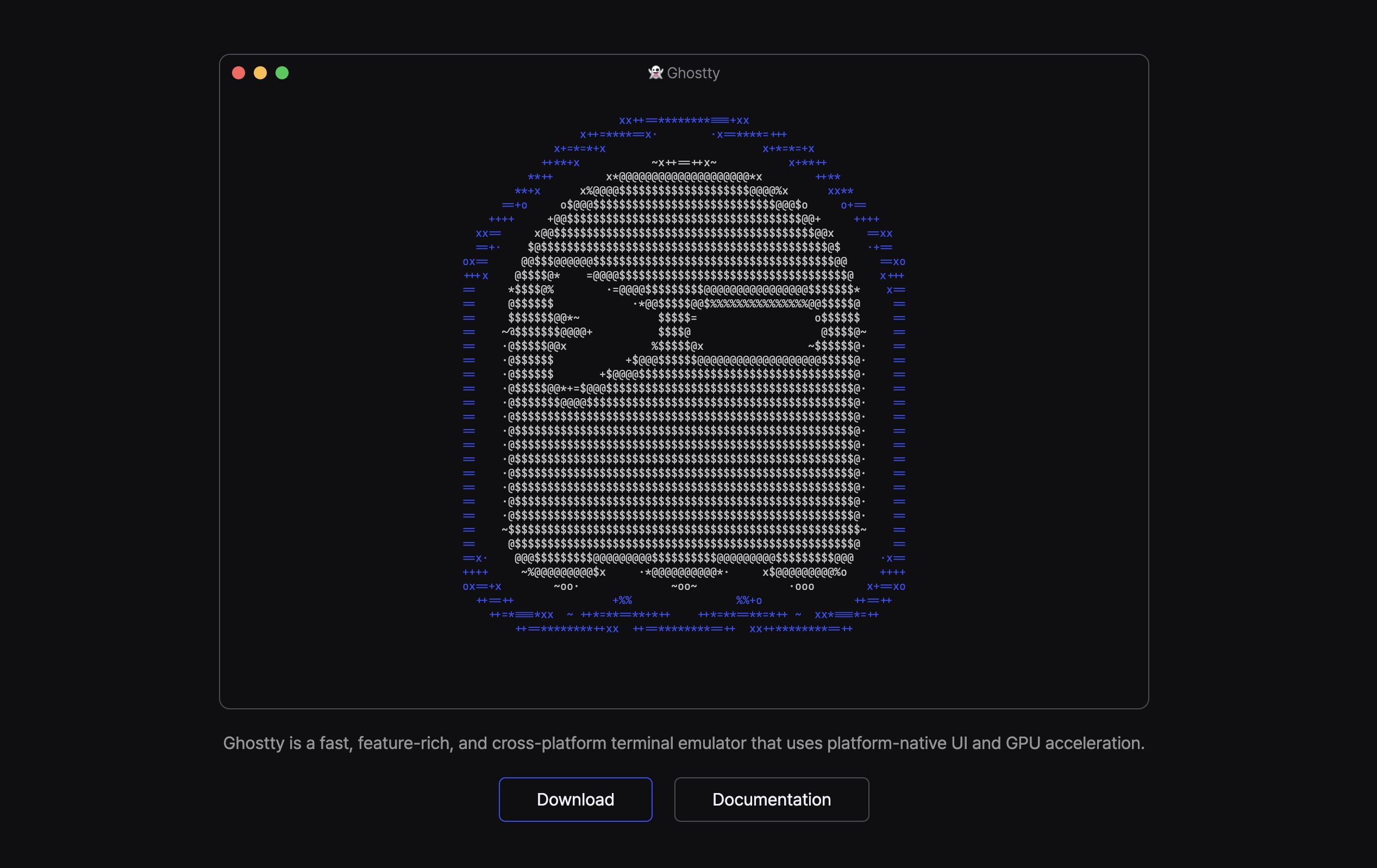Click the blue outline top of ghost
This screenshot has width=1377, height=868.
(x=684, y=121)
